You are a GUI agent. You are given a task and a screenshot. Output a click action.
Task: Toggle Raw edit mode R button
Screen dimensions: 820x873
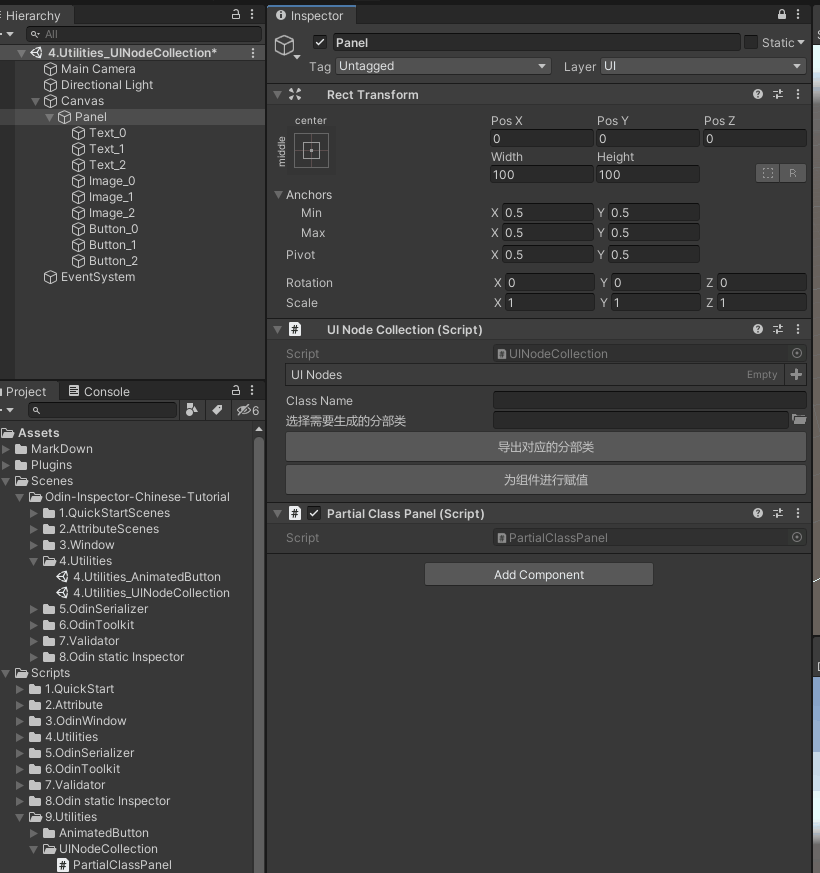[x=792, y=173]
